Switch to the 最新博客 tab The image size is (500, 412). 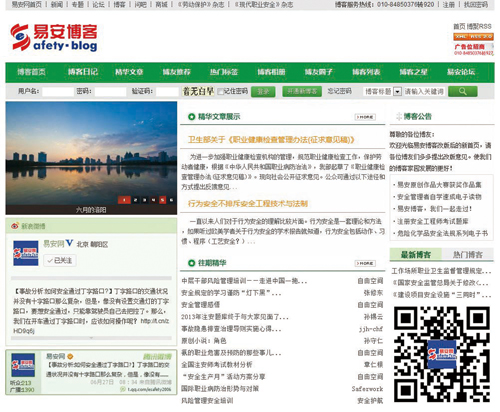(x=416, y=255)
